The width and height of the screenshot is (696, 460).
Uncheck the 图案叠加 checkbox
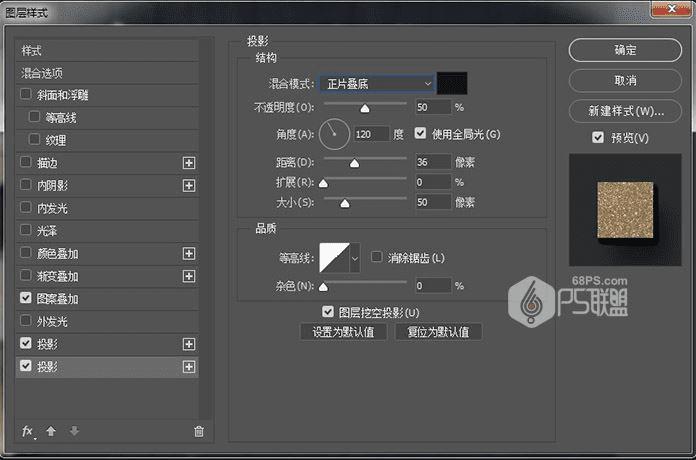[26, 298]
